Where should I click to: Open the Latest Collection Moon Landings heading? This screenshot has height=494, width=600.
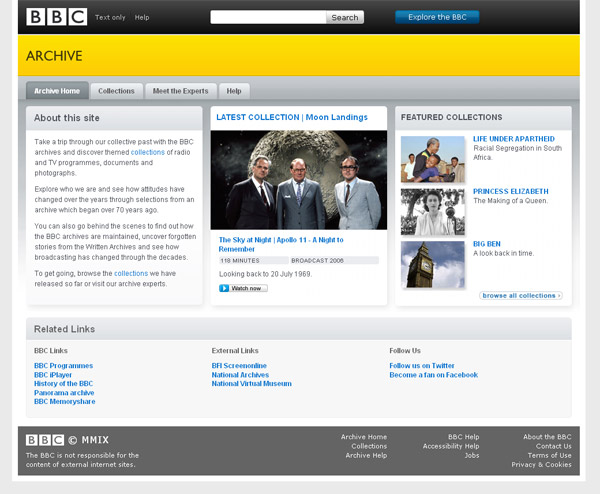click(292, 117)
